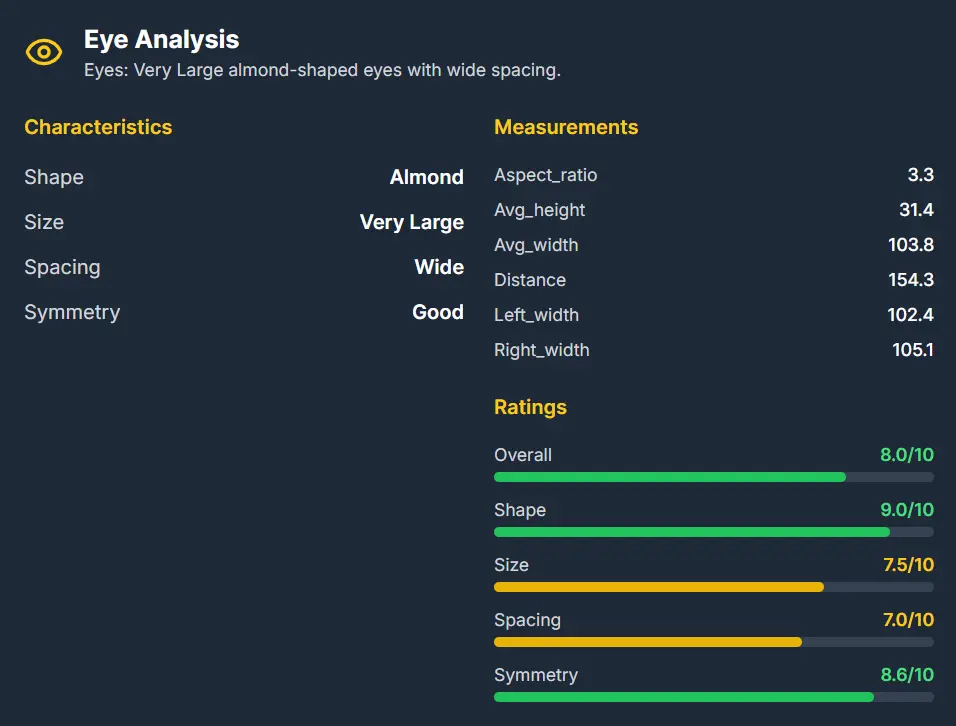The height and width of the screenshot is (726, 956).
Task: Open the Measurements section header
Action: point(566,127)
